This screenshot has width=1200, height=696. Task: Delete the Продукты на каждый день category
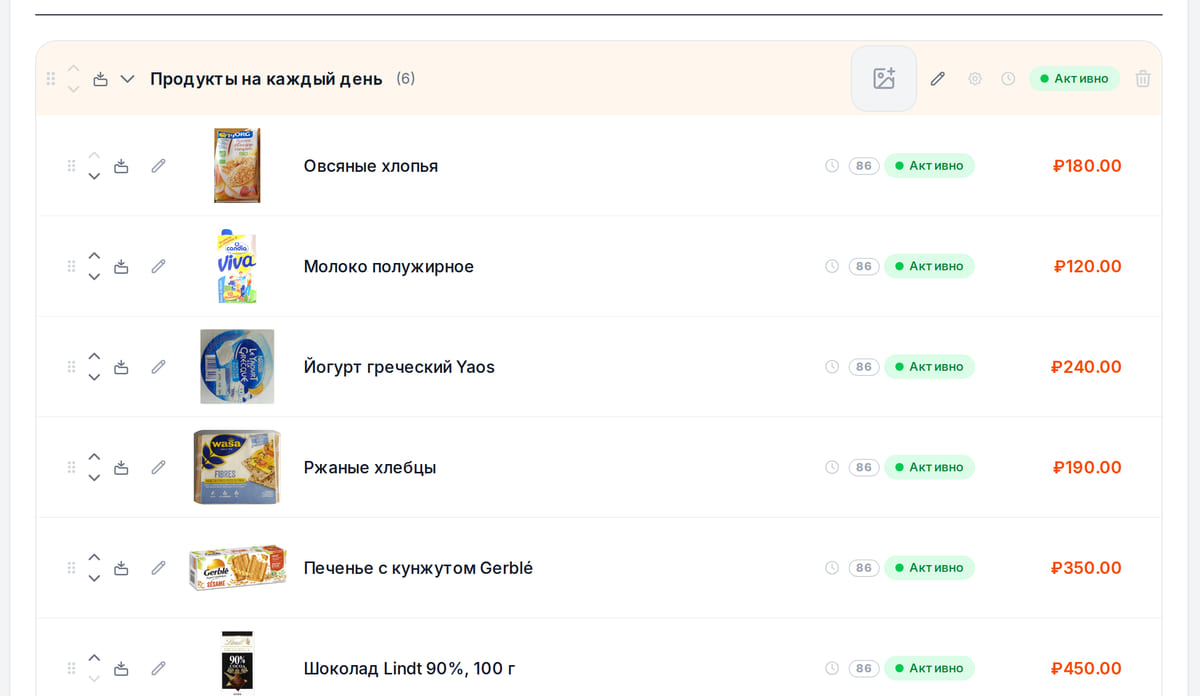pyautogui.click(x=1143, y=79)
